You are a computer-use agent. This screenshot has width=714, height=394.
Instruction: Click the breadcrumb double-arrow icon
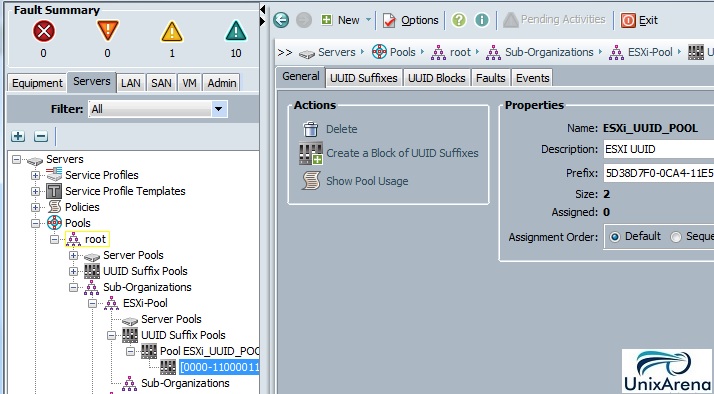coord(285,52)
